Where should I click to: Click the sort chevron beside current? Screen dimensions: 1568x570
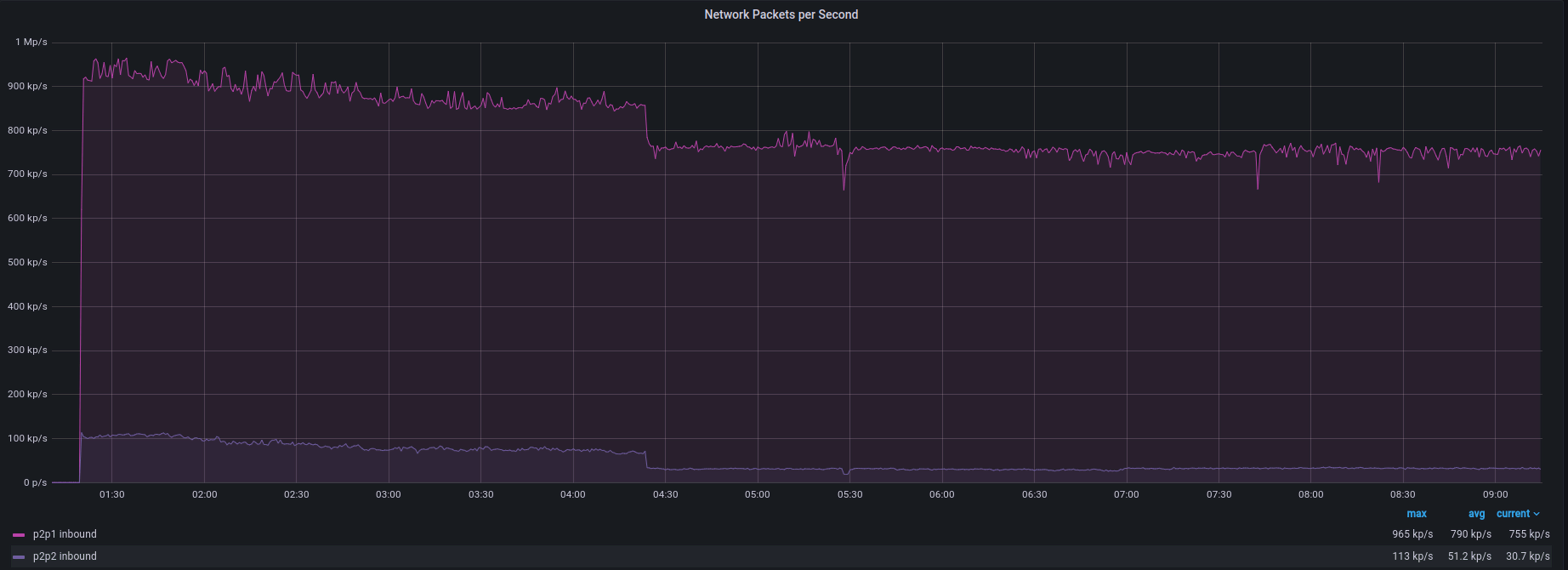1537,514
